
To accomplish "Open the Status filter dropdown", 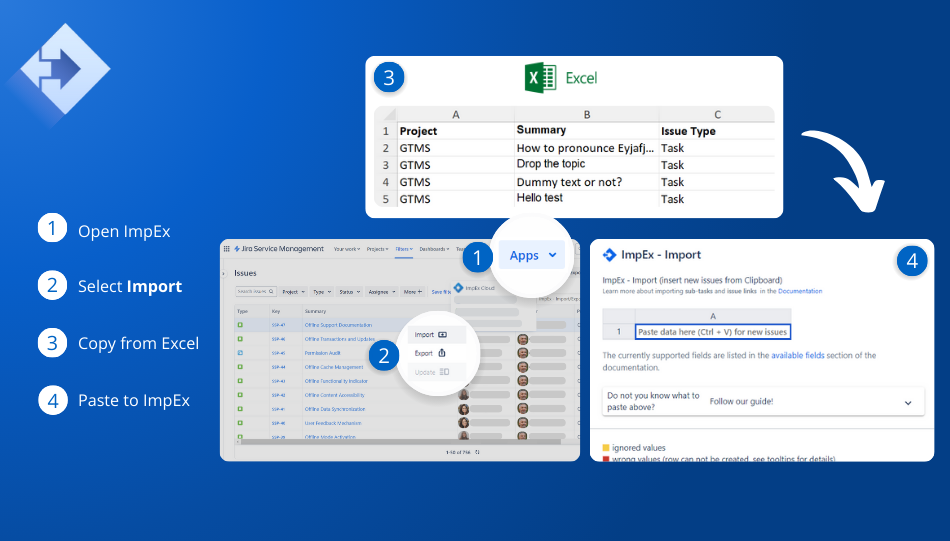I will 349,291.
